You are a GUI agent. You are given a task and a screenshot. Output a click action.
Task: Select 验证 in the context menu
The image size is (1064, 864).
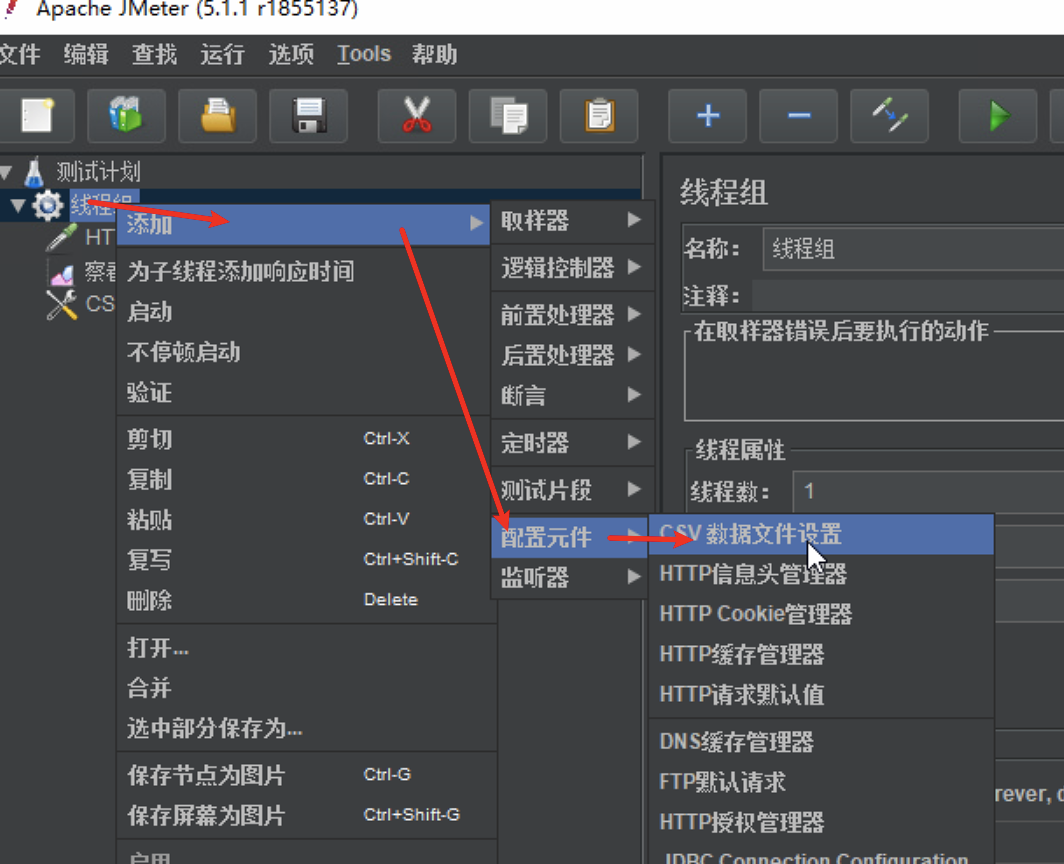coord(303,392)
